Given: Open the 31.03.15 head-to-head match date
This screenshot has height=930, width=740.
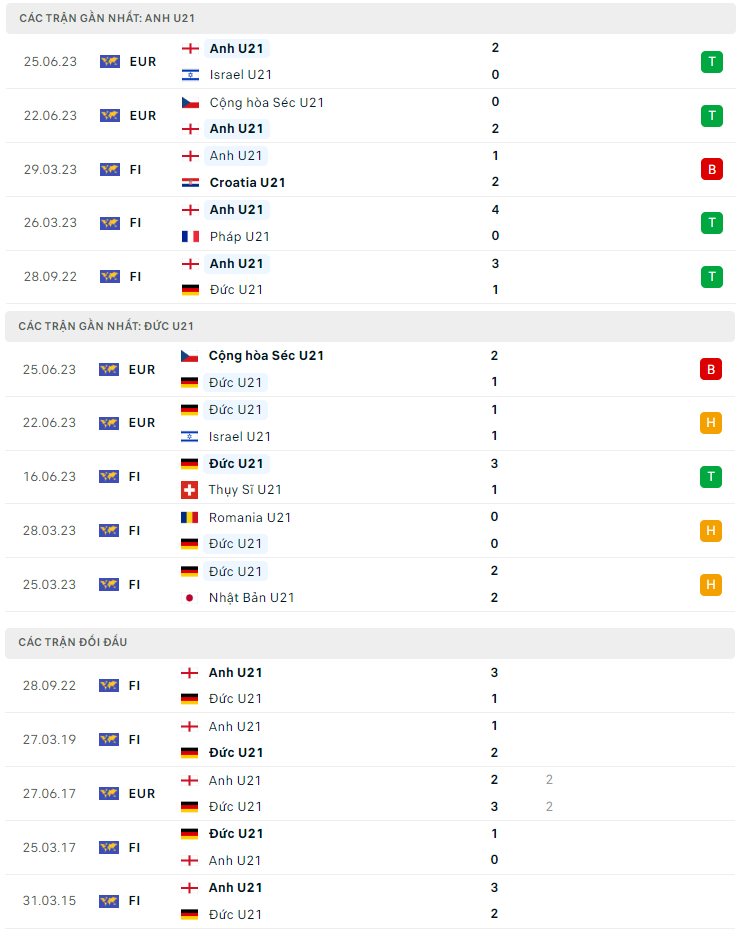Looking at the screenshot, I should (51, 901).
